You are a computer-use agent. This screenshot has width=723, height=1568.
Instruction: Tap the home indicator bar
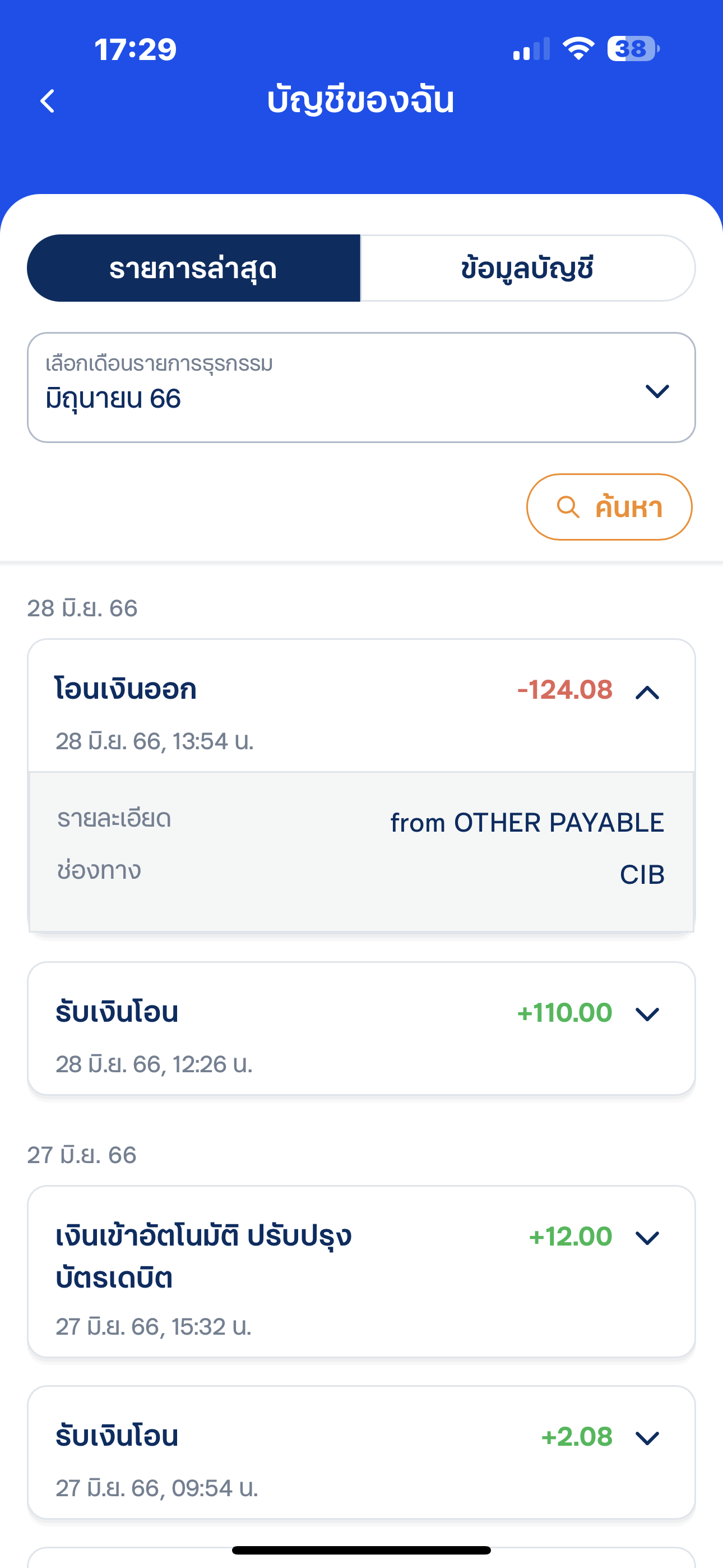pyautogui.click(x=361, y=1549)
